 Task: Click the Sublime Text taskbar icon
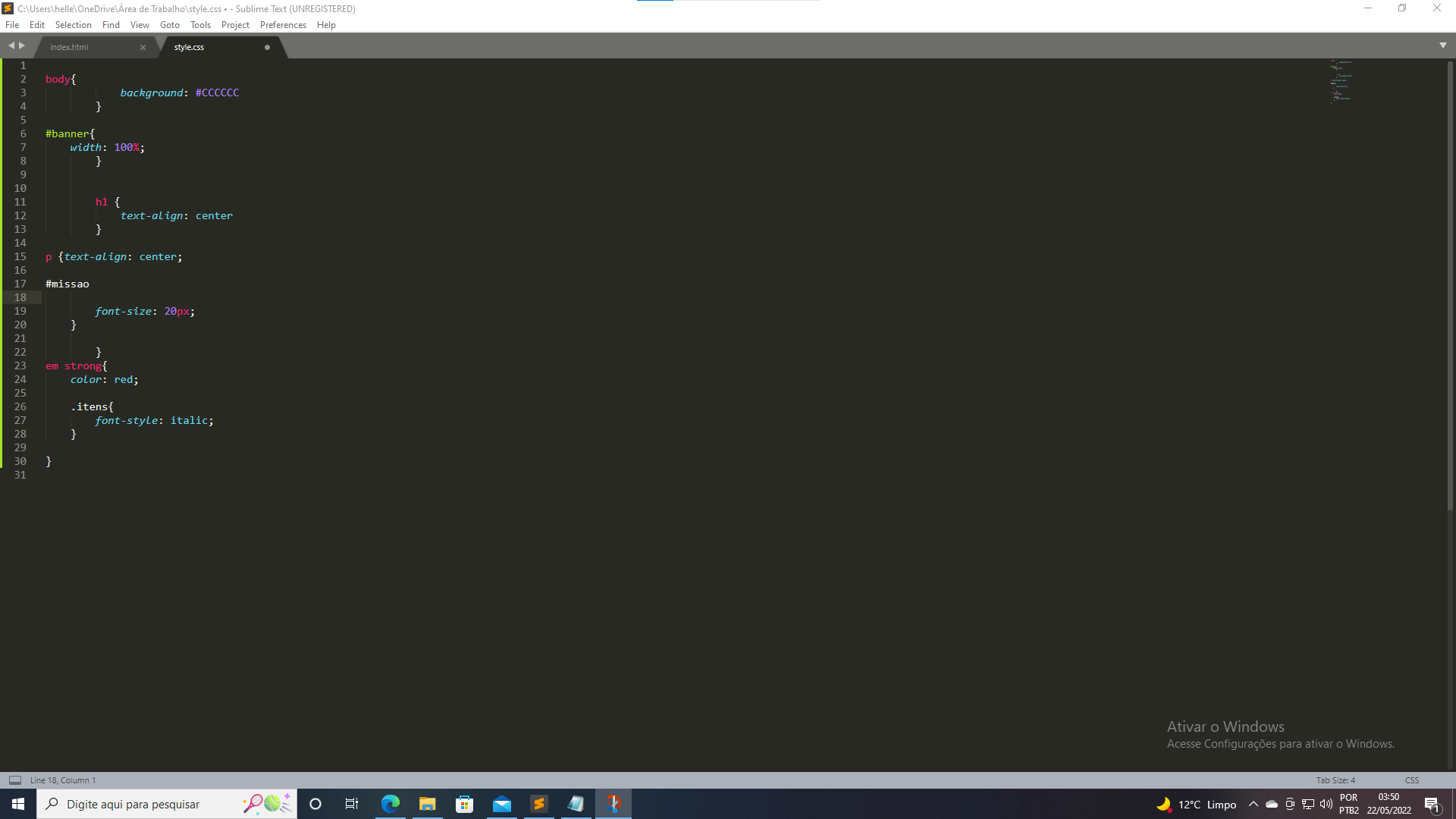tap(539, 803)
